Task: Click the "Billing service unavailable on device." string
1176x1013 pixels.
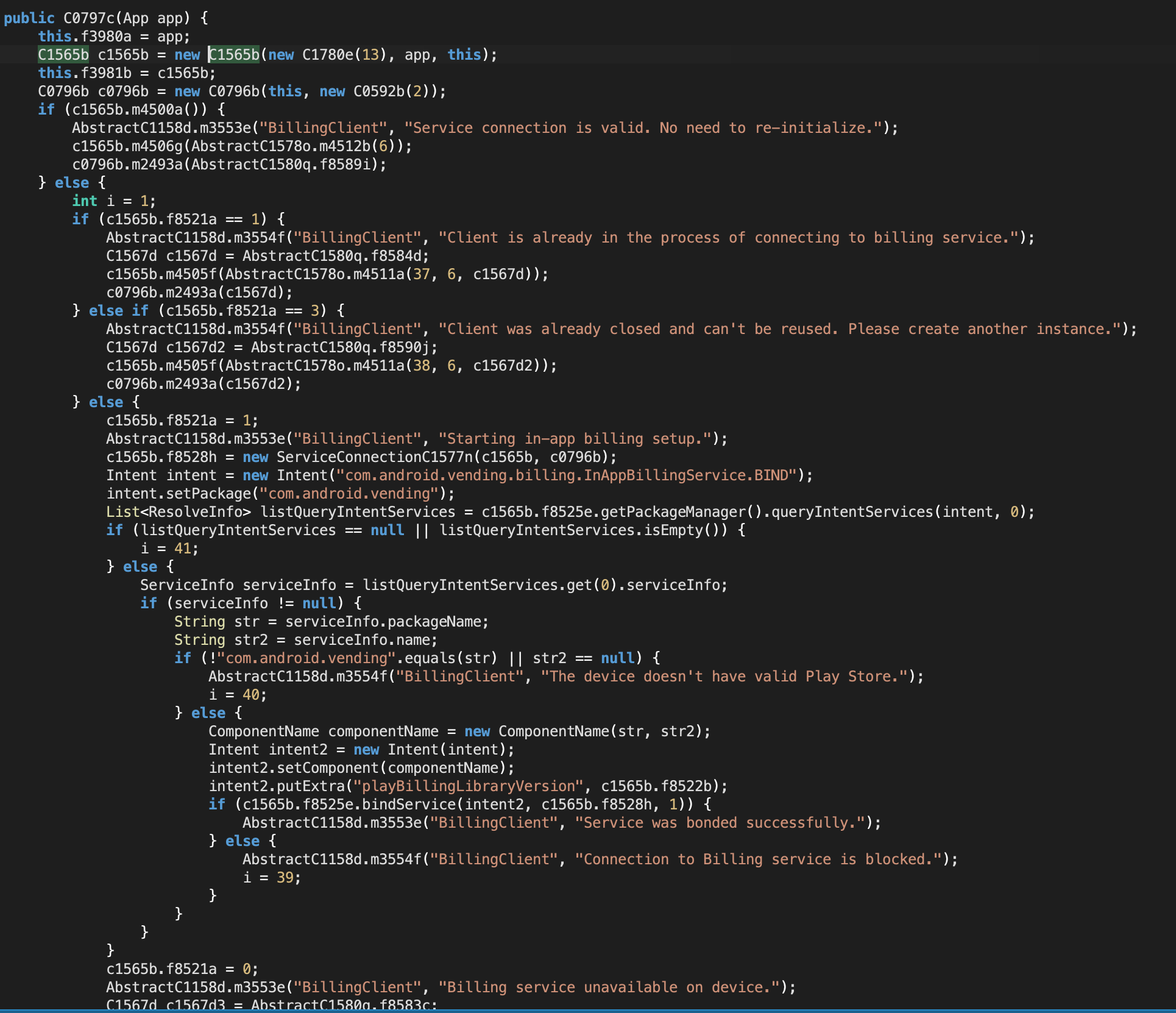Action: (x=609, y=987)
